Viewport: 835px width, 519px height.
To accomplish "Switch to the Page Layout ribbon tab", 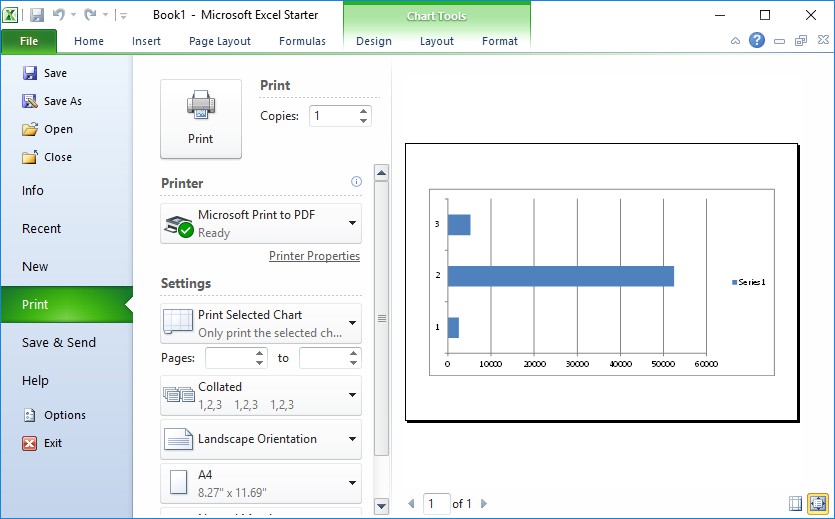I will (220, 41).
